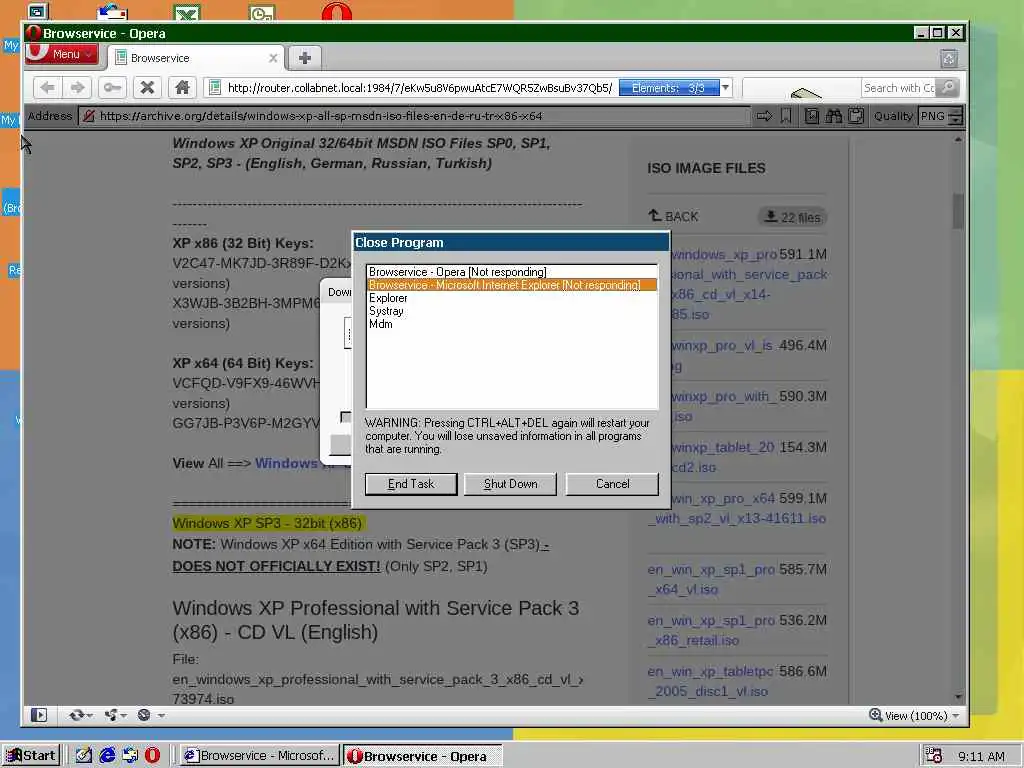Click the BACK link in ISO Image Files

click(673, 216)
